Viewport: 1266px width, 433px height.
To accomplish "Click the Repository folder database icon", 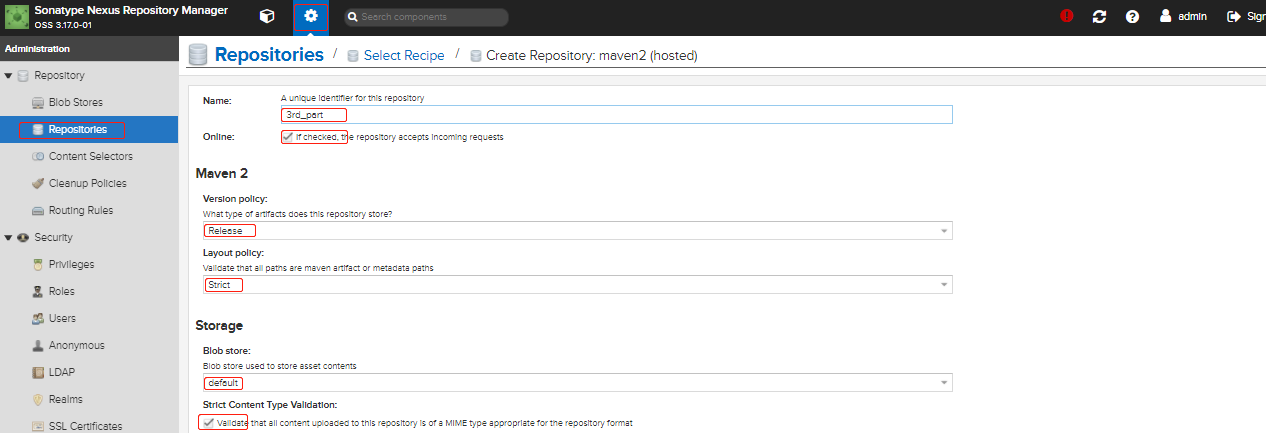I will pyautogui.click(x=23, y=76).
